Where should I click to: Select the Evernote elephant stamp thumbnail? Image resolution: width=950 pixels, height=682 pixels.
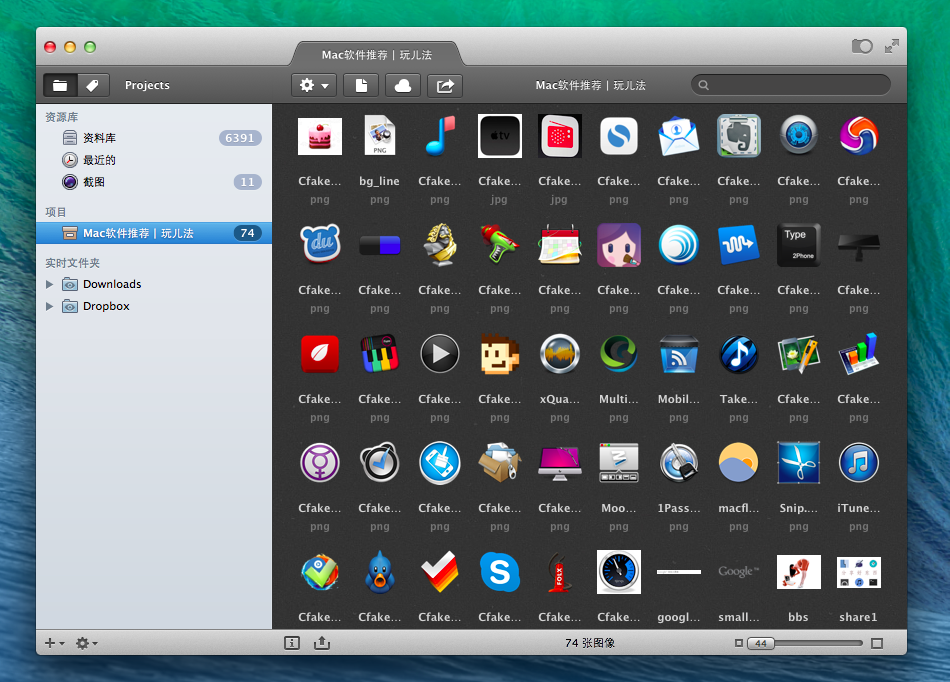739,136
